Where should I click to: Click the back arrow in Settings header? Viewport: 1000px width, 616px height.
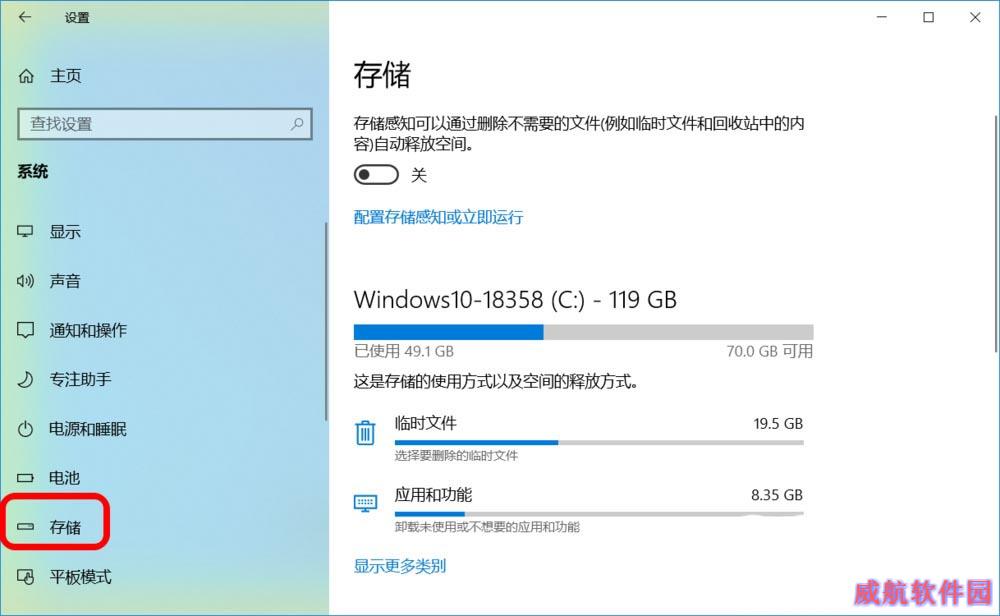pyautogui.click(x=25, y=17)
